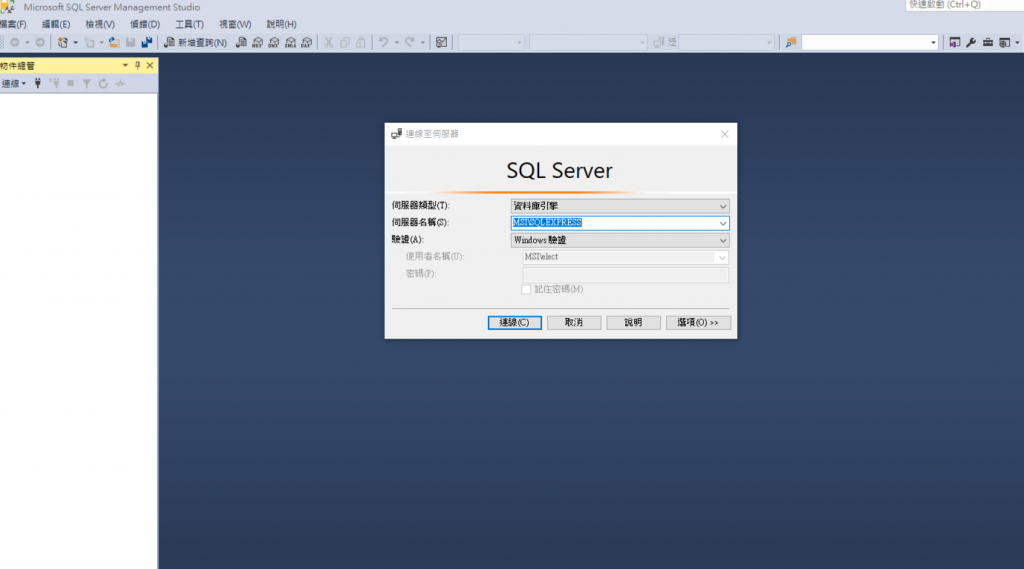Click the Undo arrow icon

[x=383, y=42]
